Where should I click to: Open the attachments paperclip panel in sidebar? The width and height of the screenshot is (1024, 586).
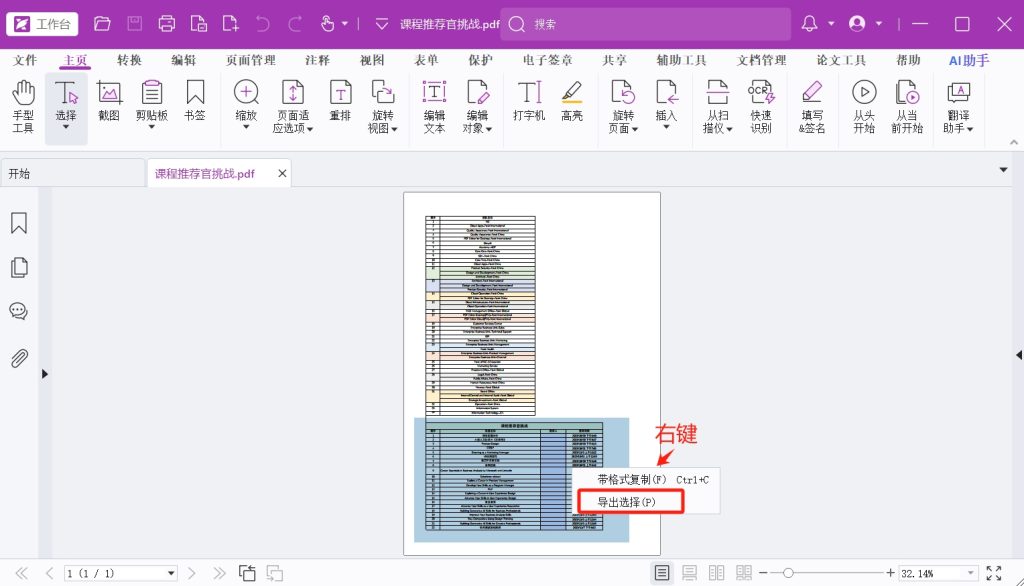(18, 358)
